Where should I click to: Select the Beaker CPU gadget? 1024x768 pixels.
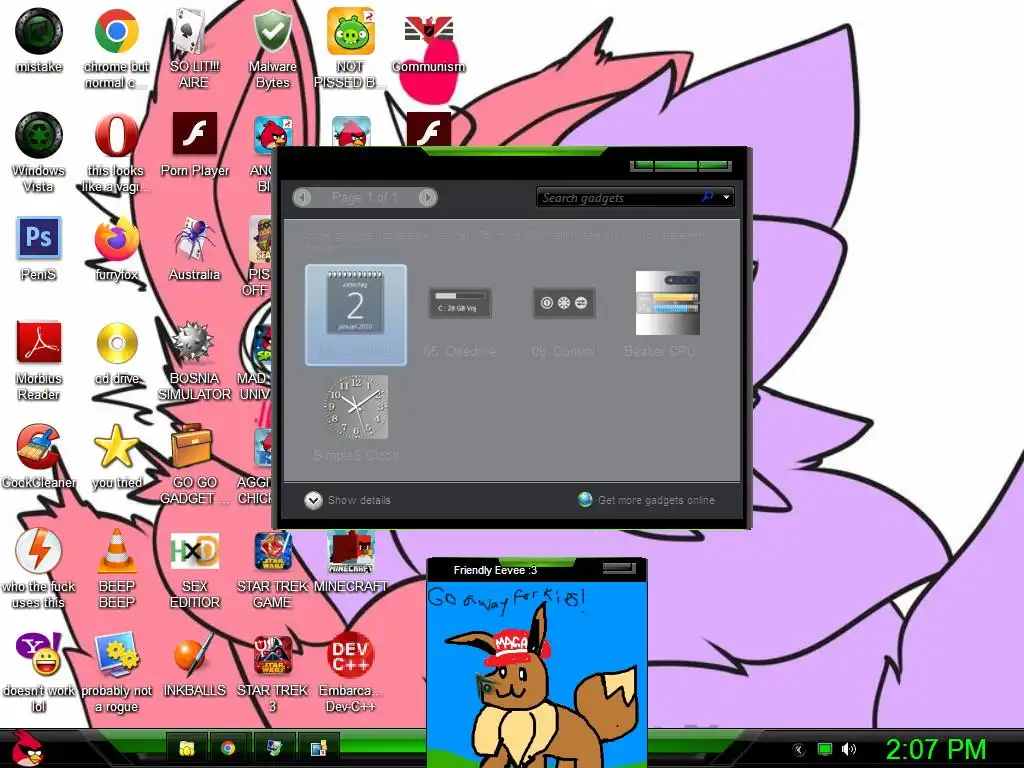coord(667,303)
